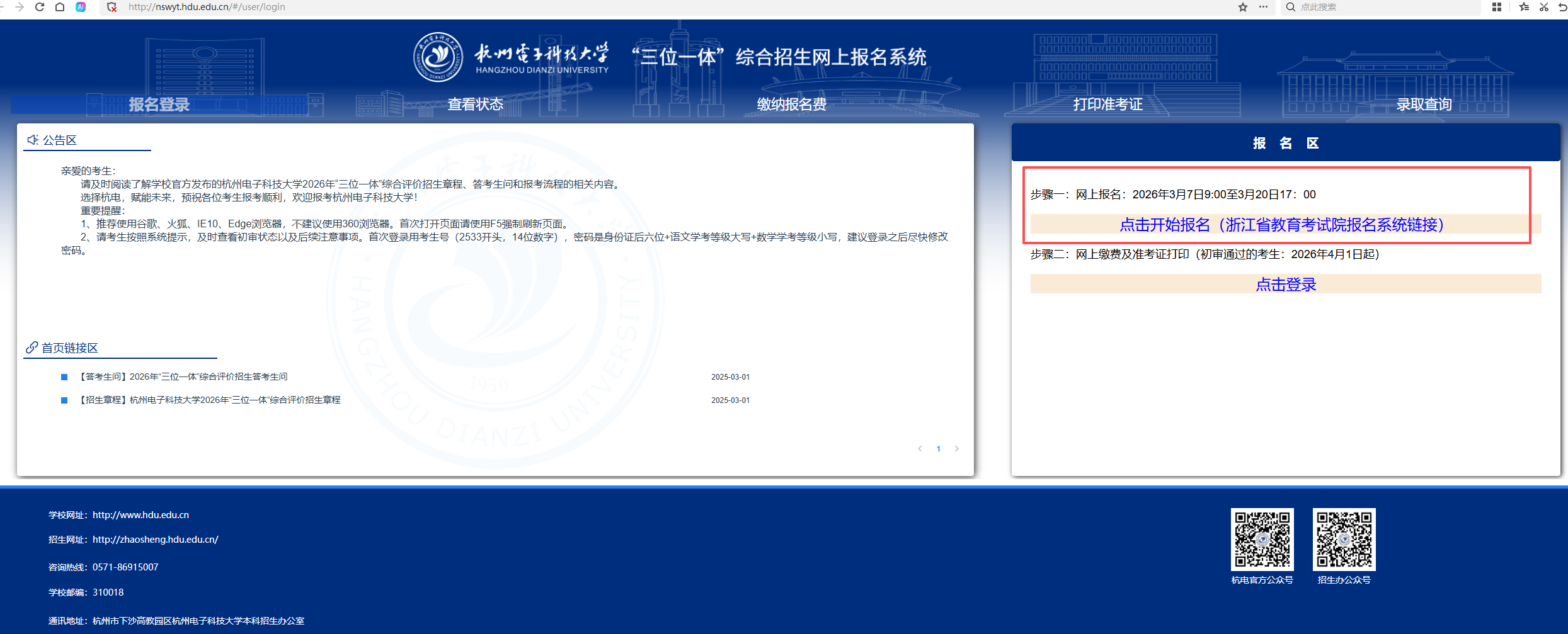Open the AI assistant icon in toolbar
1568x634 pixels.
coord(81,7)
